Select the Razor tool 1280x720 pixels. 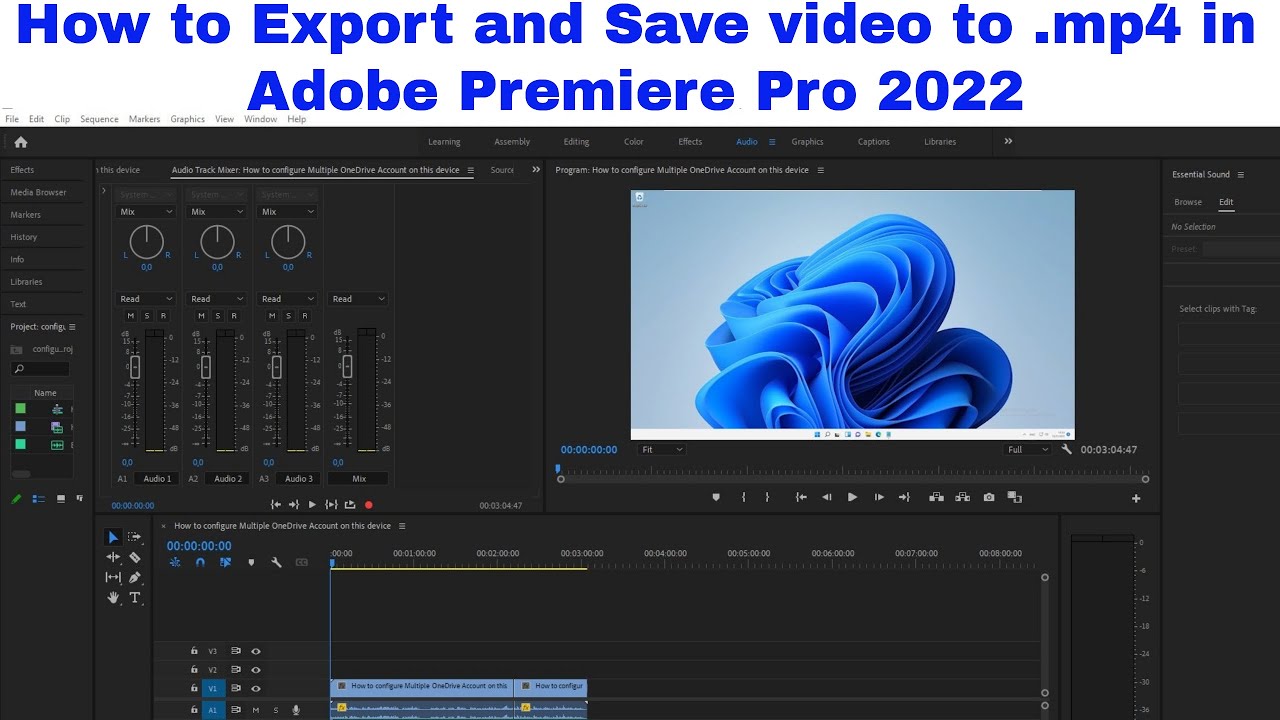point(135,557)
